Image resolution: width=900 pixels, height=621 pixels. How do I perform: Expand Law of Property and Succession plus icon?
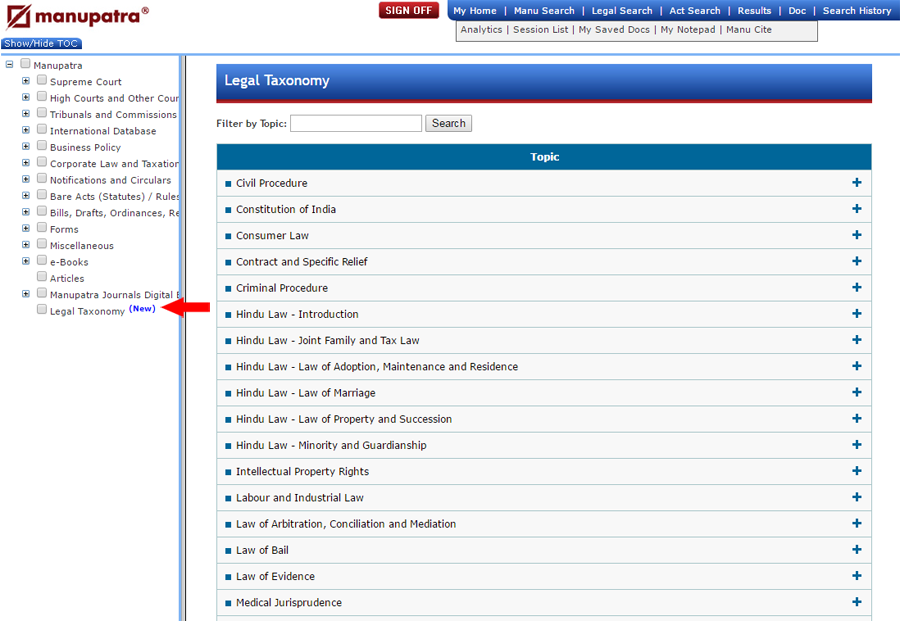point(856,418)
